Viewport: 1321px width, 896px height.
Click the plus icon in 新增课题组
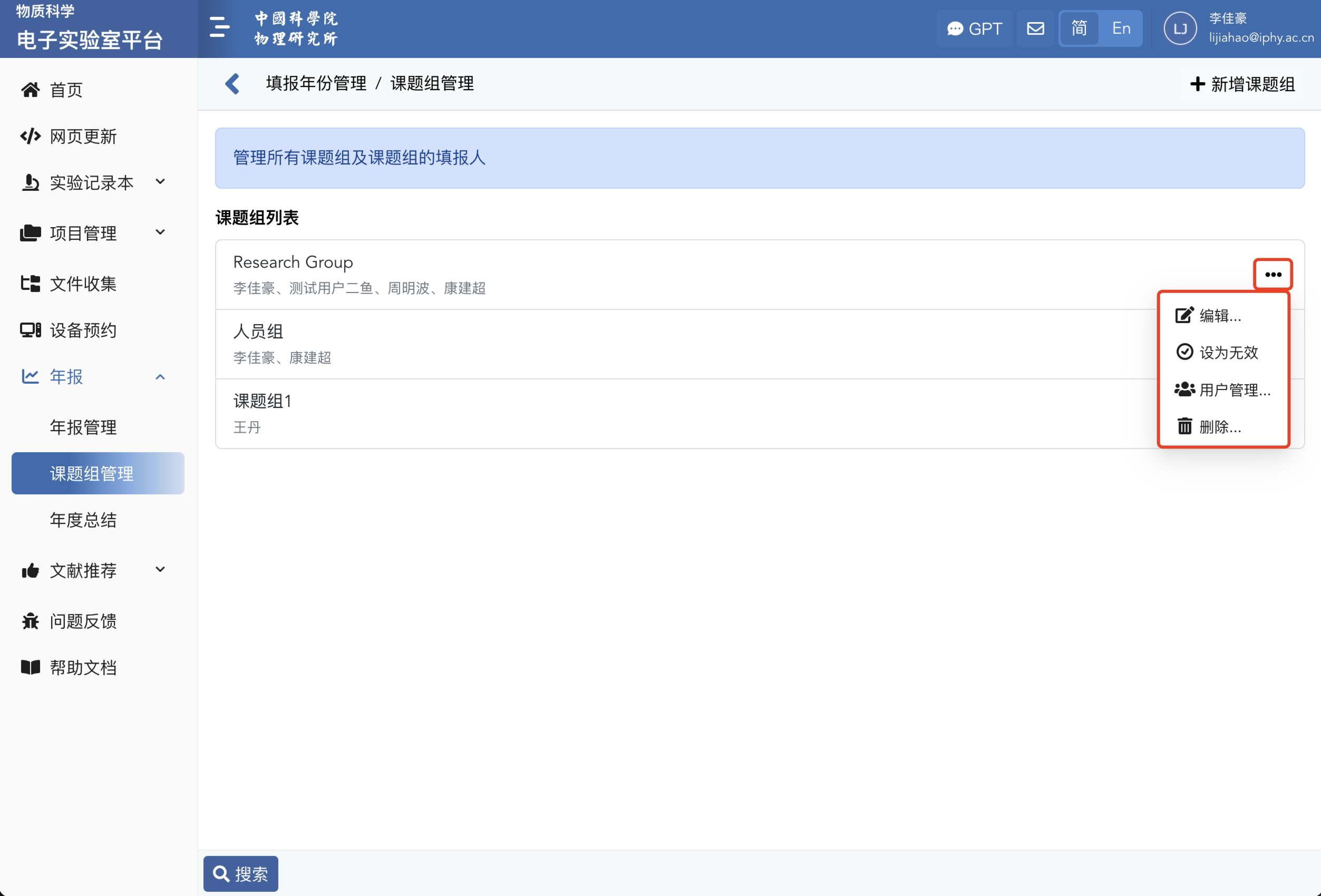click(x=1197, y=84)
